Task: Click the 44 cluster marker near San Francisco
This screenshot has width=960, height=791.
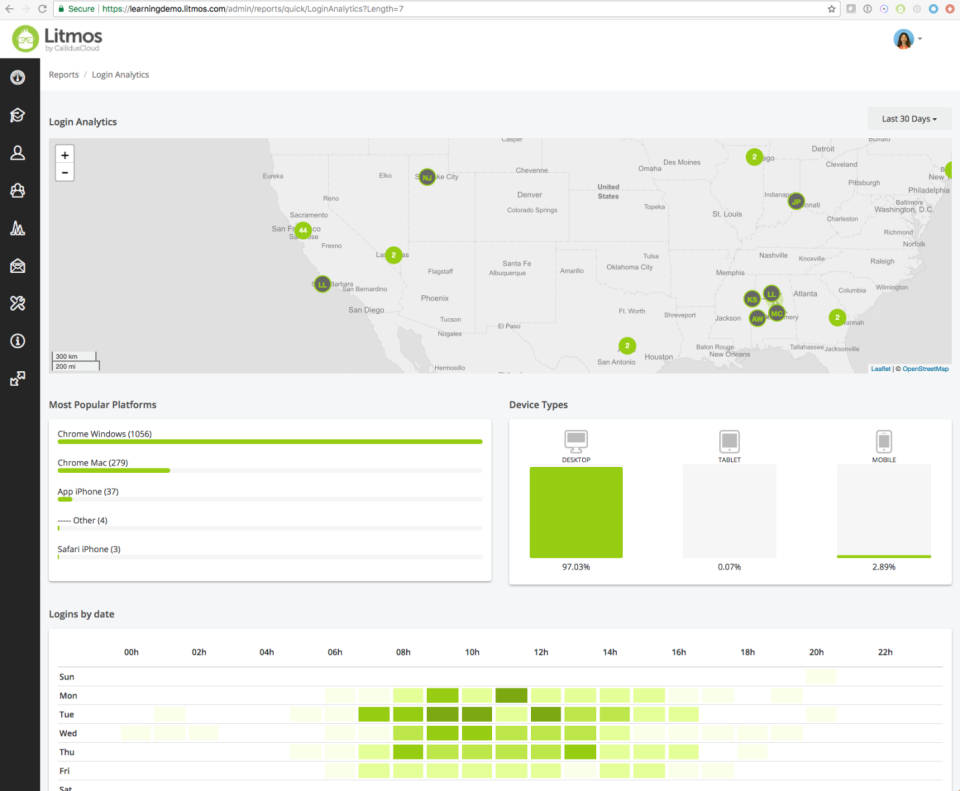Action: (302, 230)
